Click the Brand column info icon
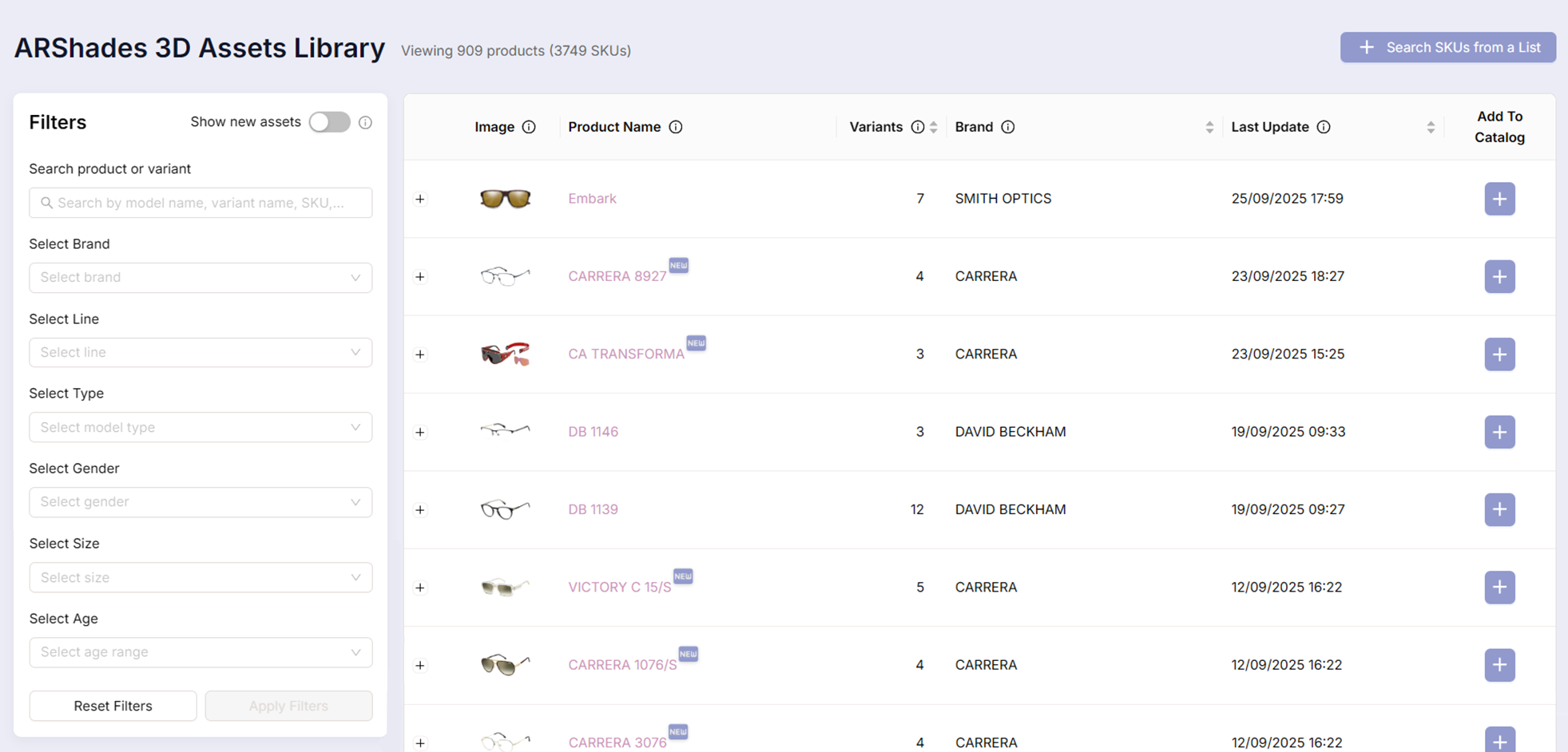Image resolution: width=1568 pixels, height=752 pixels. click(1008, 126)
